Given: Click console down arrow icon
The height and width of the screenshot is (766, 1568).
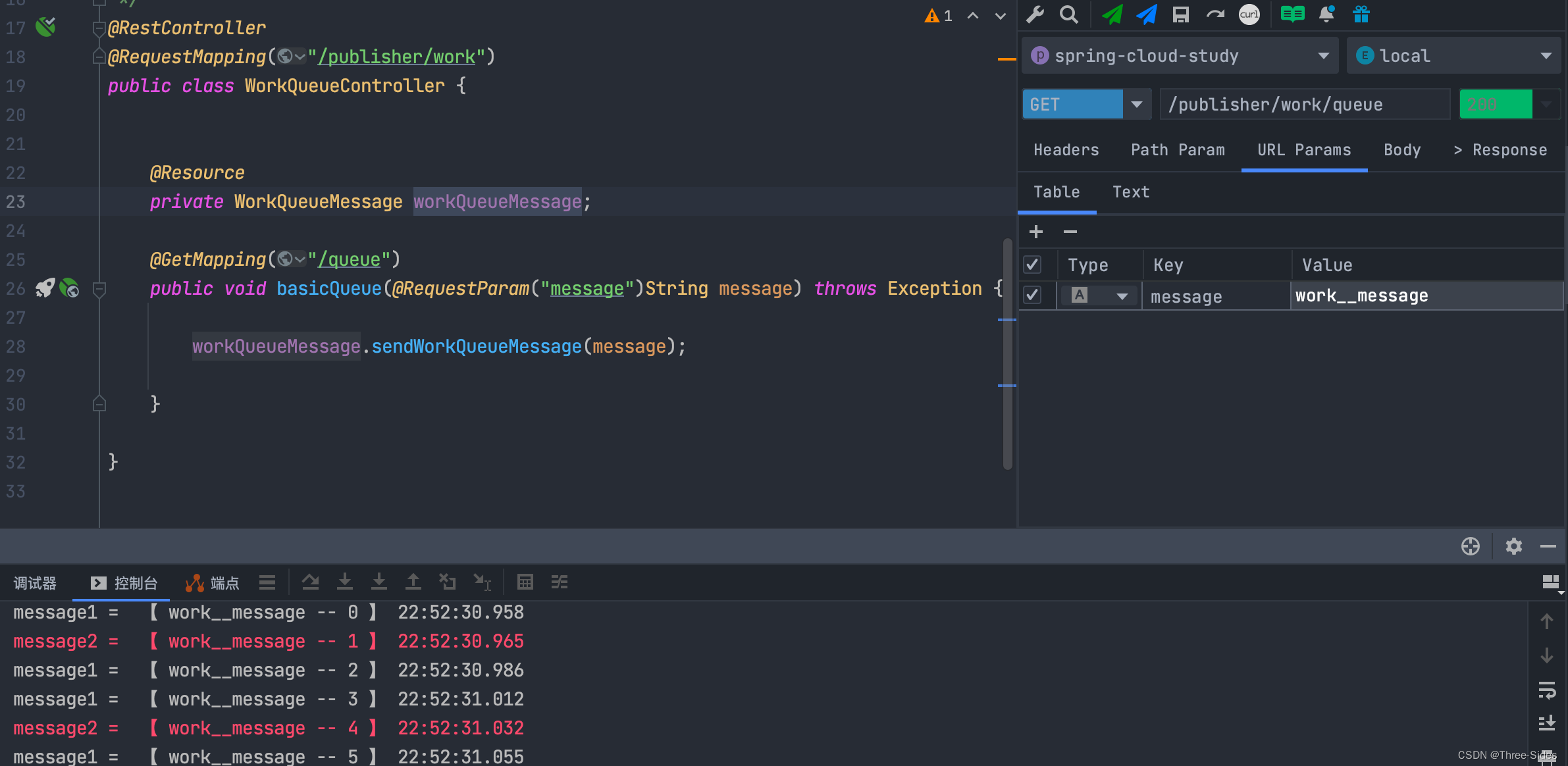Looking at the screenshot, I should (1547, 655).
